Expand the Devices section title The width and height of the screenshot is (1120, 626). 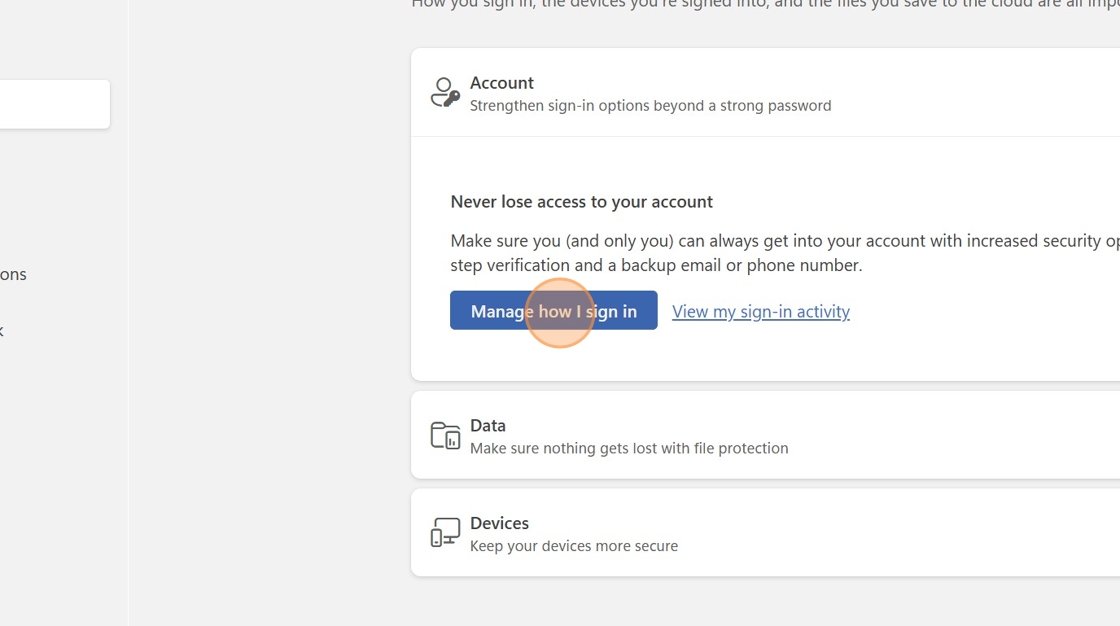pos(499,523)
